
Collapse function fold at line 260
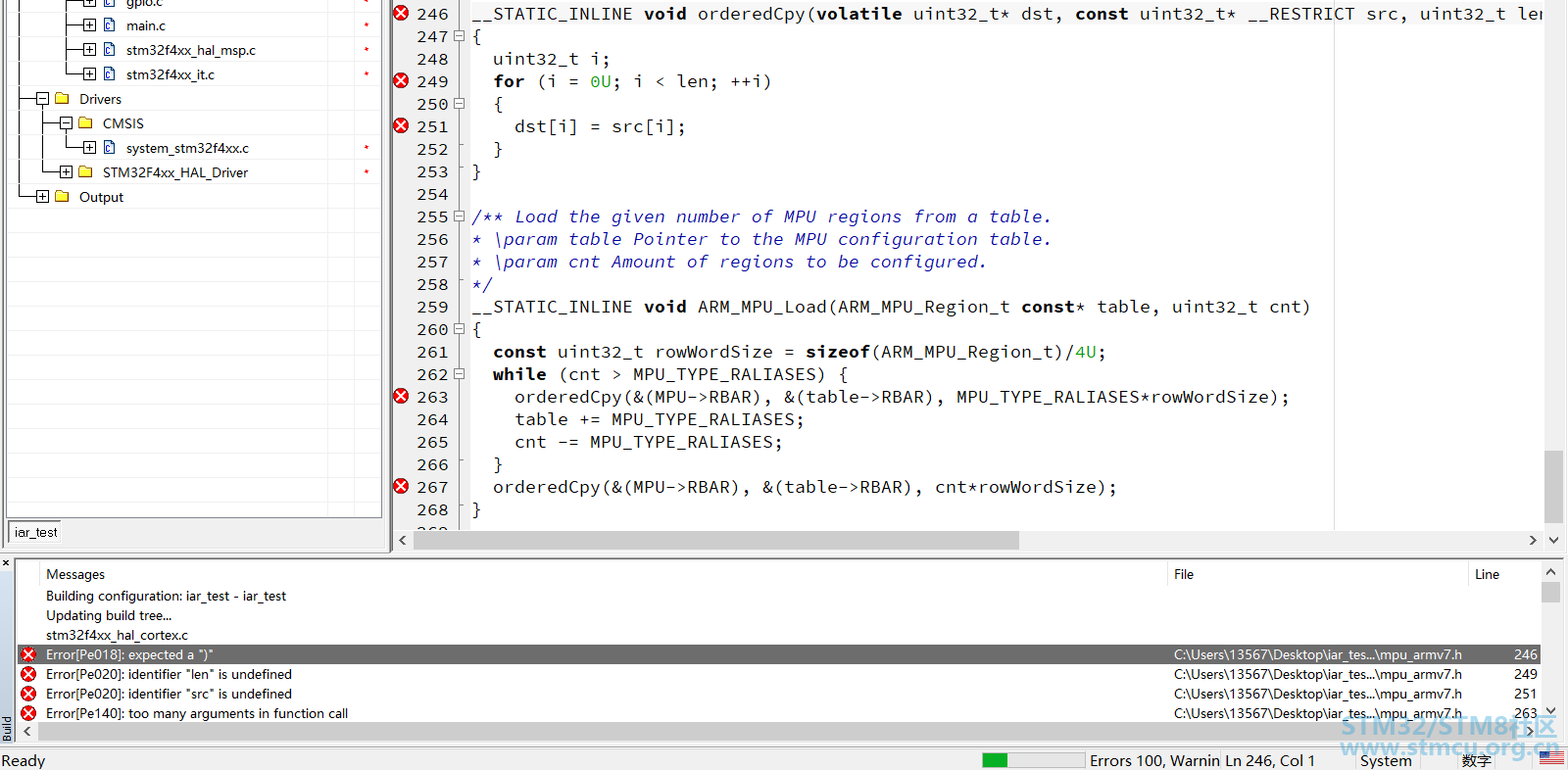[459, 329]
